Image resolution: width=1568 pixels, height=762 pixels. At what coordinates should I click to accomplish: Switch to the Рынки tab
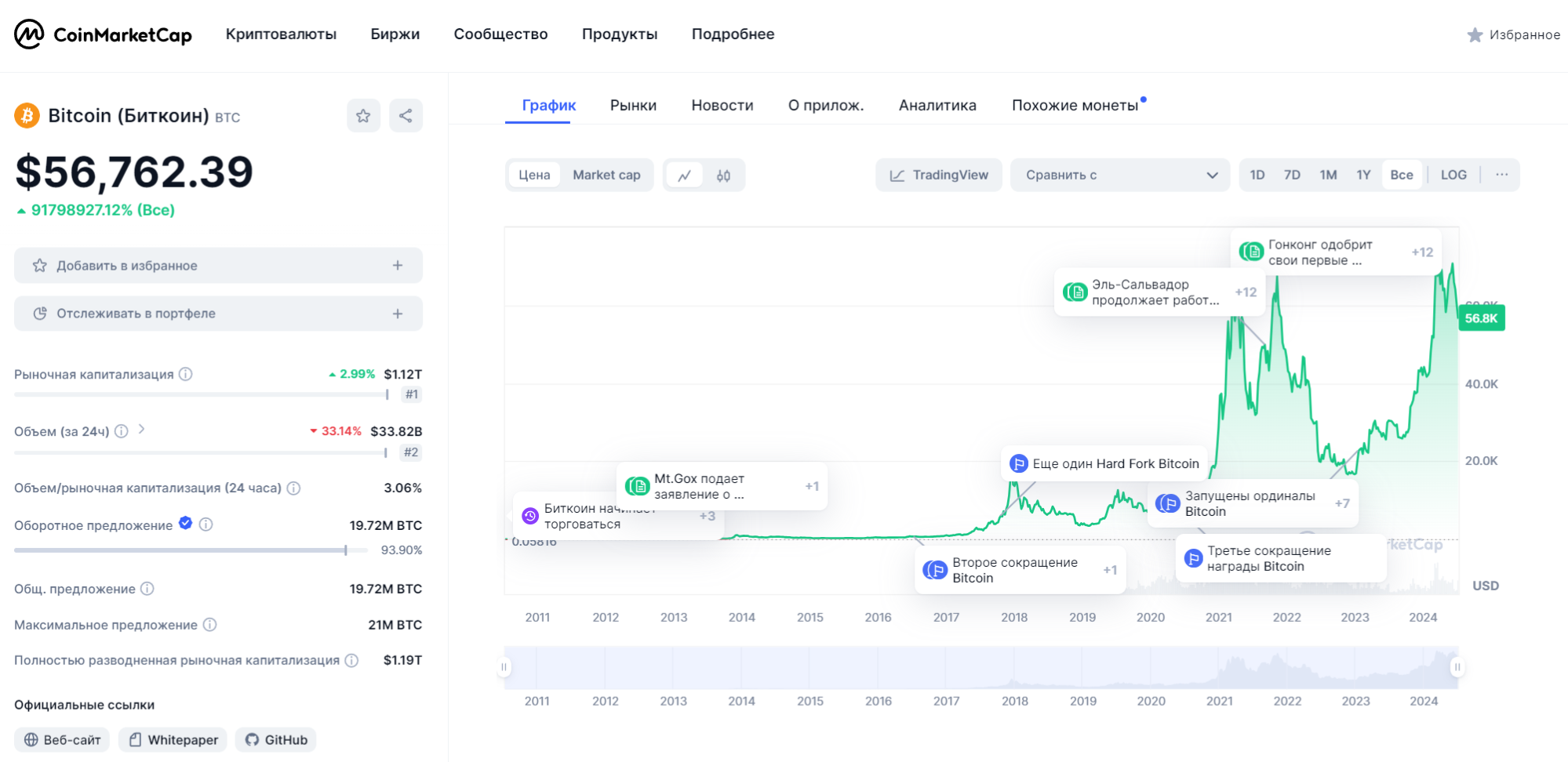pos(633,104)
